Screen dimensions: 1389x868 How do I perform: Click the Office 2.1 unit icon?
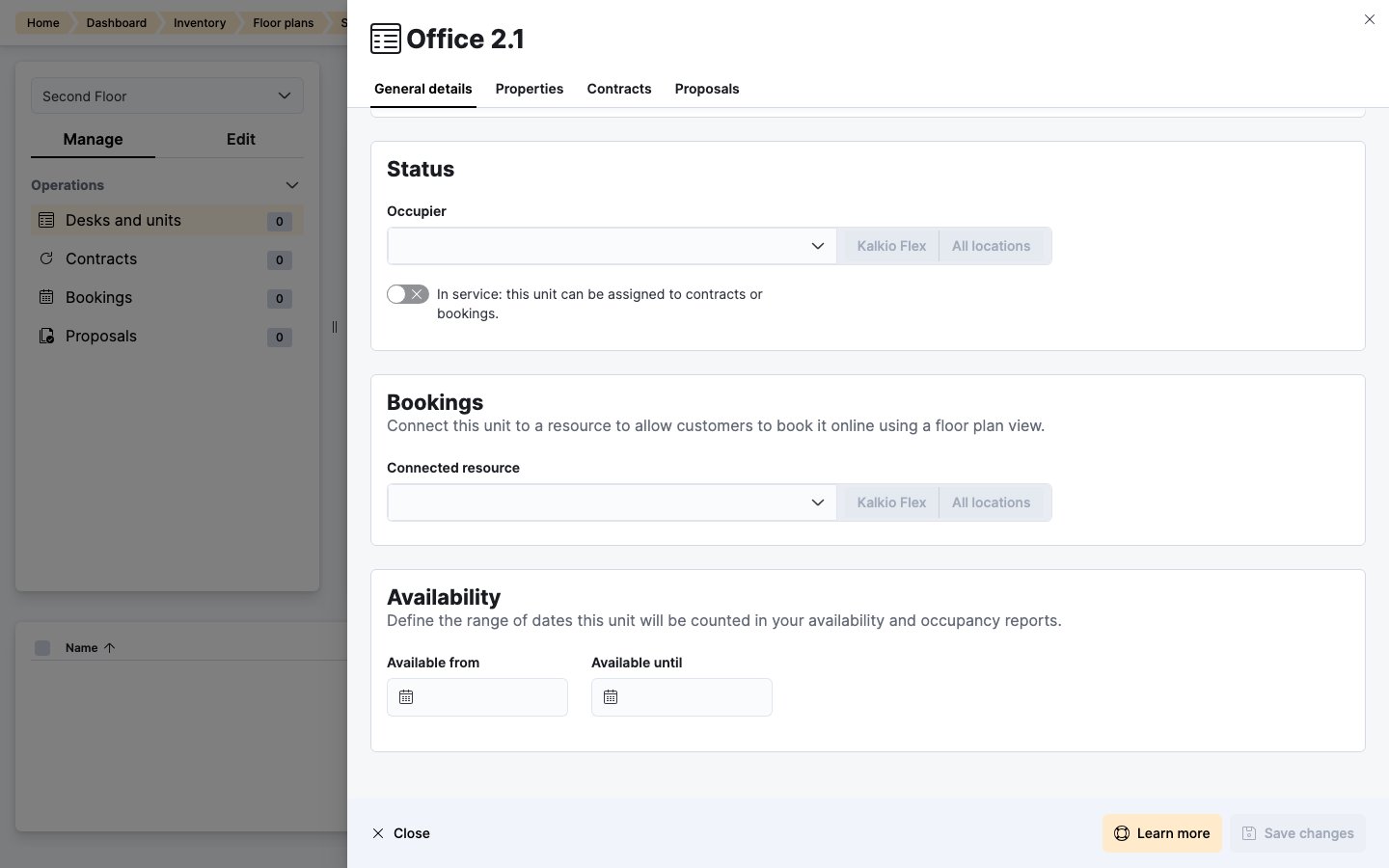(x=386, y=39)
